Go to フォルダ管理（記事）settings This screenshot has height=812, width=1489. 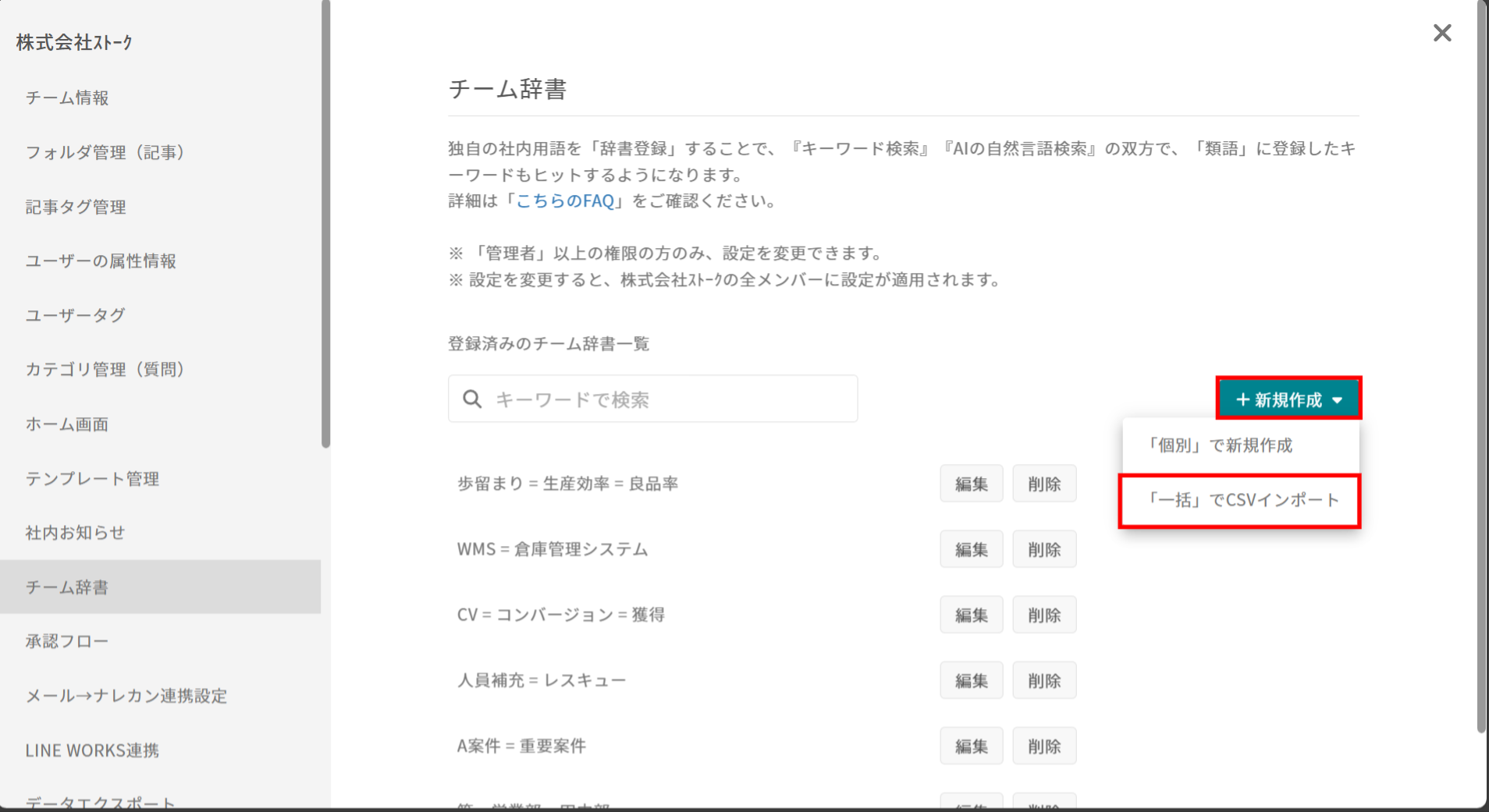tap(105, 152)
